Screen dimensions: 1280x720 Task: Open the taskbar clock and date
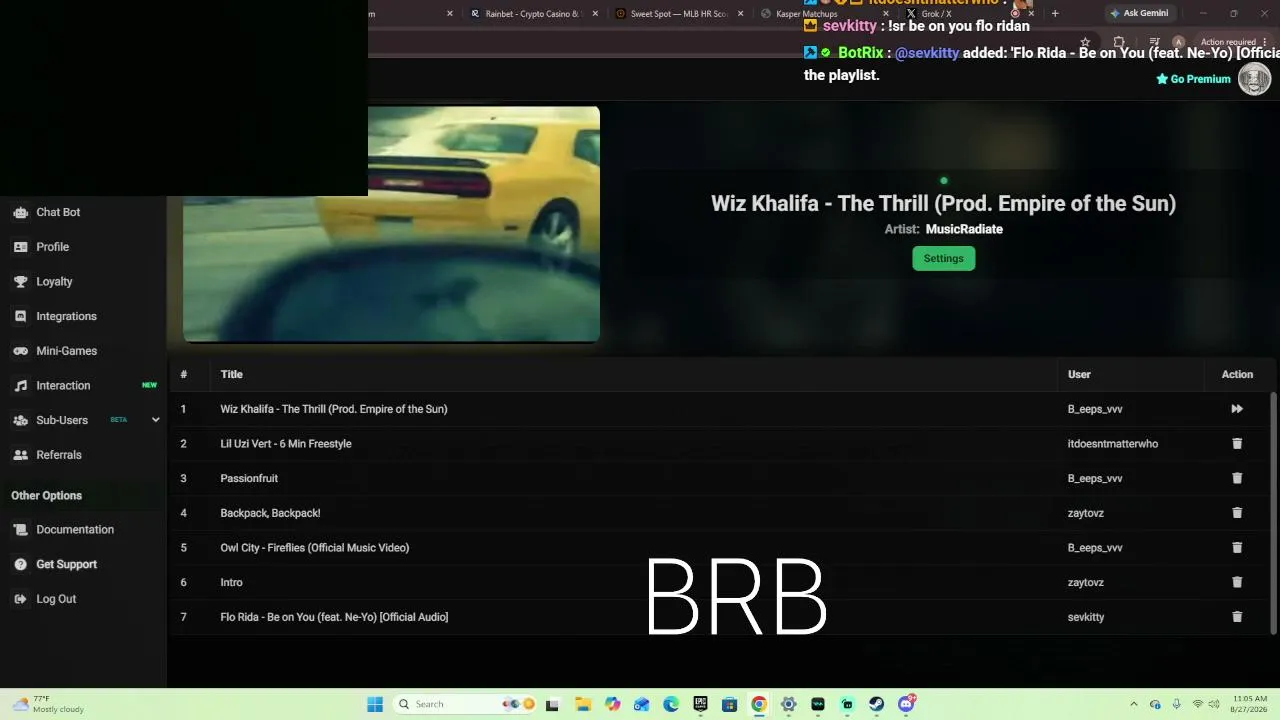click(x=1250, y=704)
